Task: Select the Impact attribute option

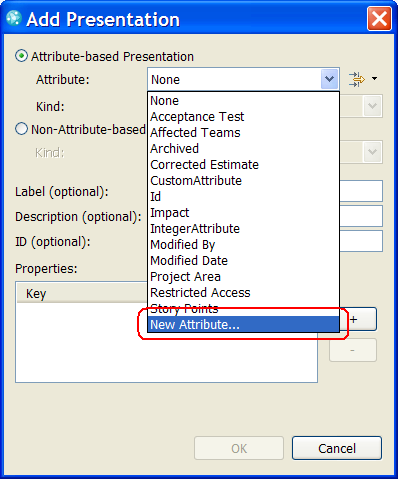Action: (170, 213)
